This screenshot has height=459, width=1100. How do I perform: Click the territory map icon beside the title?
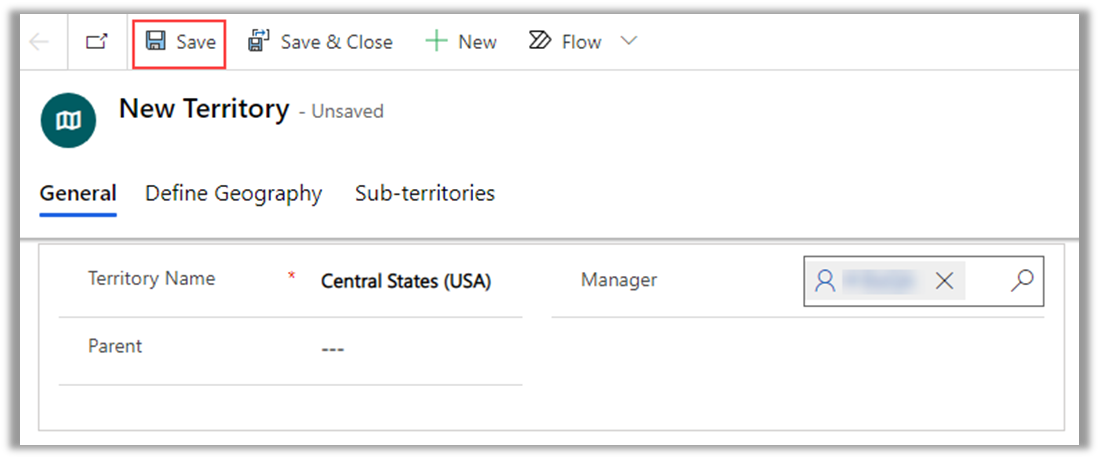click(68, 121)
